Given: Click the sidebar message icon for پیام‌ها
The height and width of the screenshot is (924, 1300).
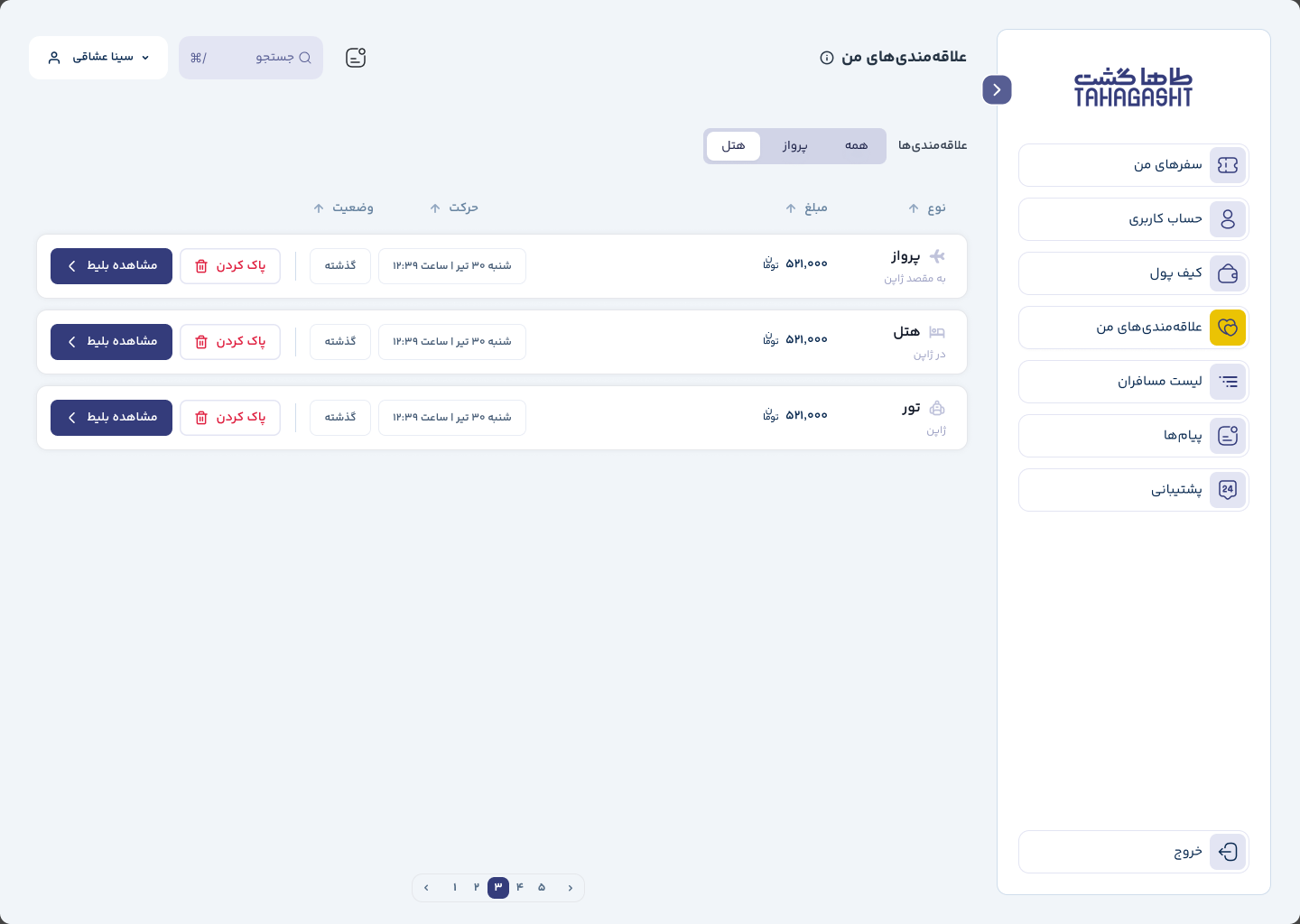Looking at the screenshot, I should point(1228,436).
